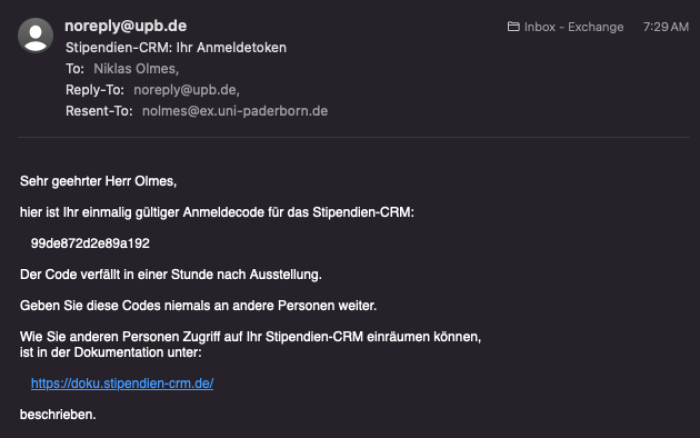Click the sender avatar icon
This screenshot has height=438, width=700.
click(36, 36)
